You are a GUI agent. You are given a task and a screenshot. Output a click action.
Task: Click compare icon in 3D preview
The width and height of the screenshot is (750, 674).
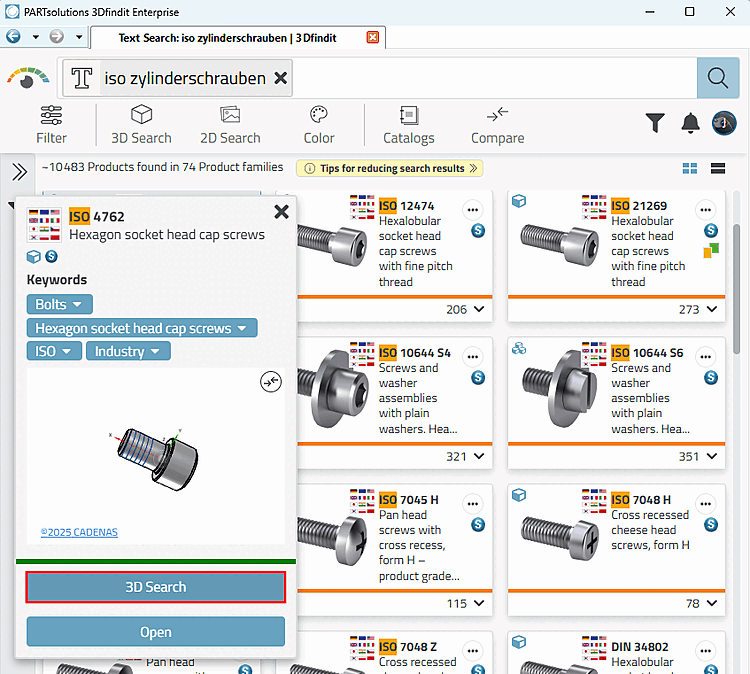click(271, 382)
